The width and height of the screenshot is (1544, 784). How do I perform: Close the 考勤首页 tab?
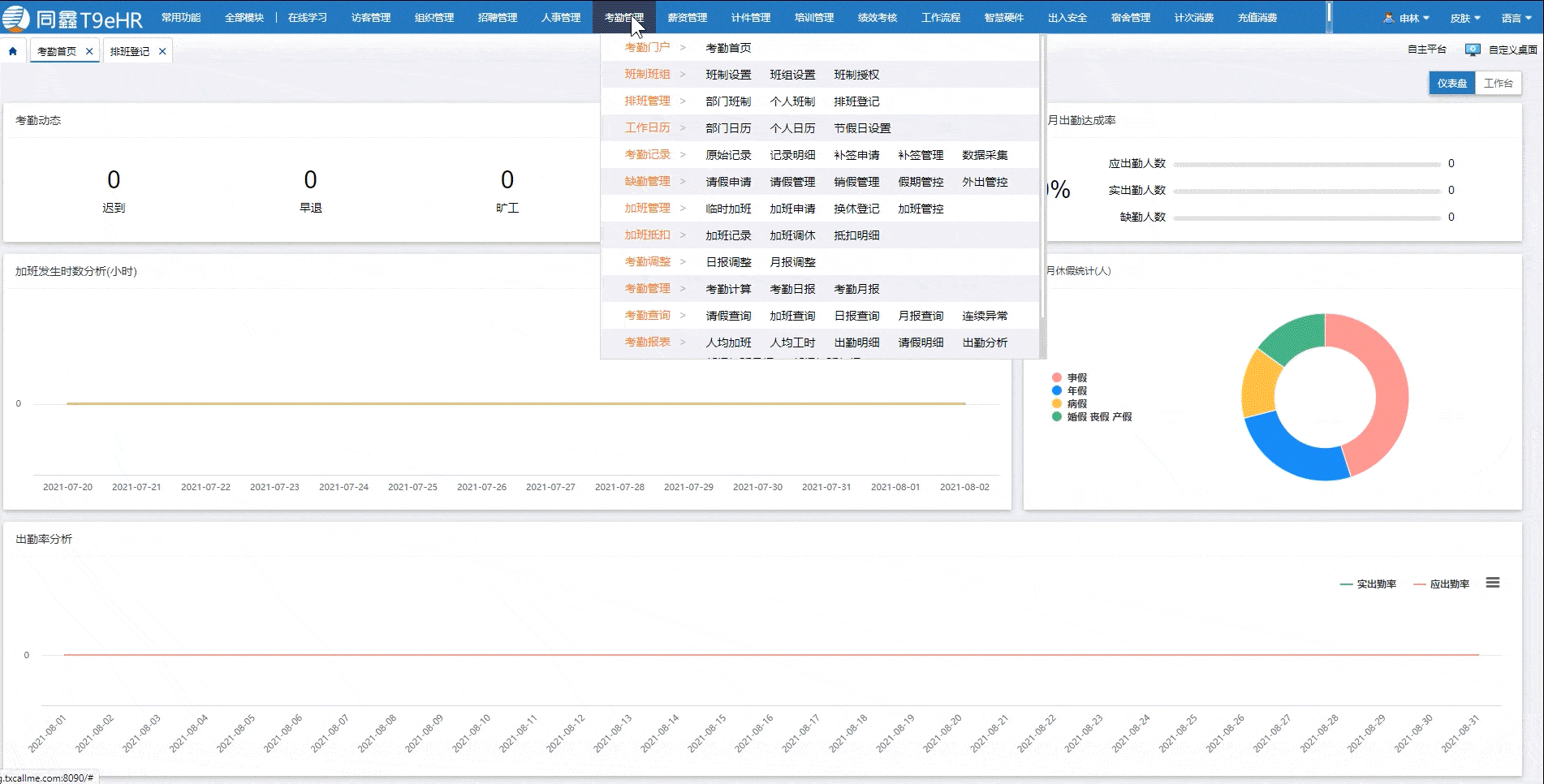point(89,51)
